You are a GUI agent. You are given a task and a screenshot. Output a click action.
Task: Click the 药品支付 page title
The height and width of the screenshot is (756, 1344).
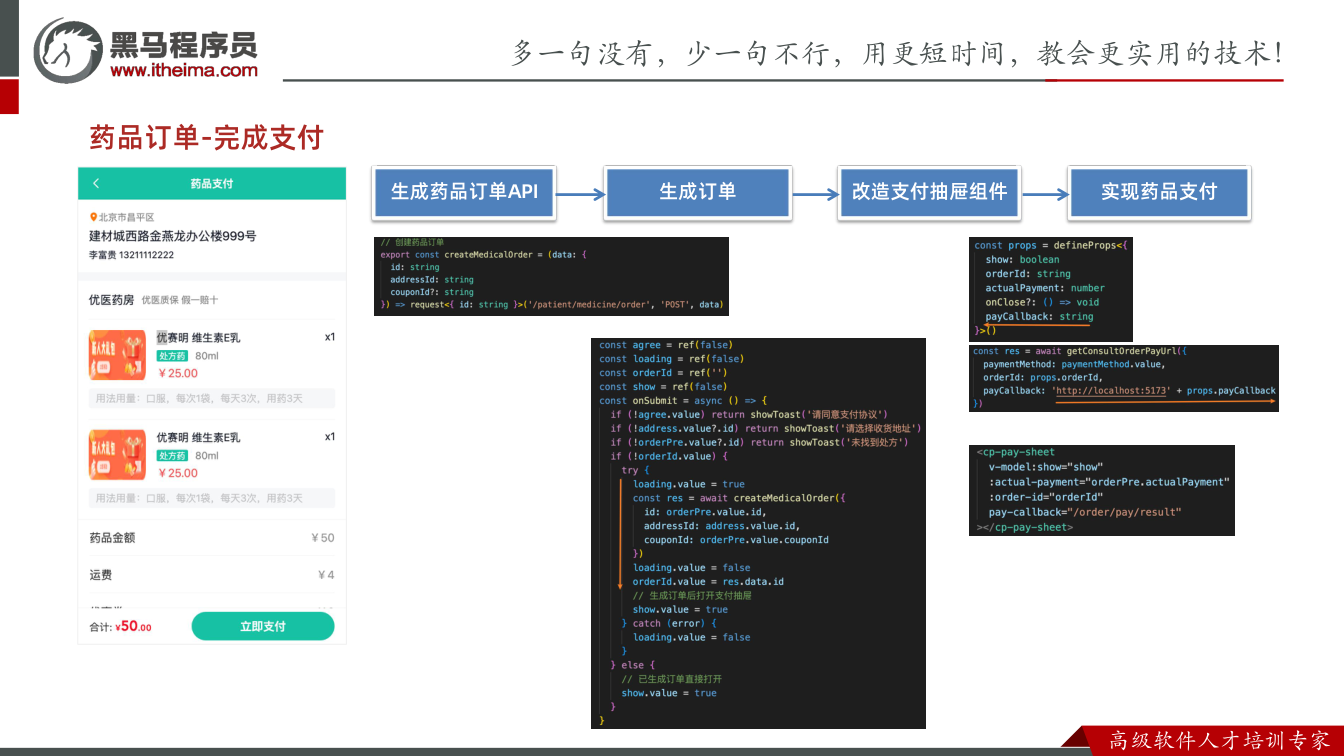click(x=212, y=184)
